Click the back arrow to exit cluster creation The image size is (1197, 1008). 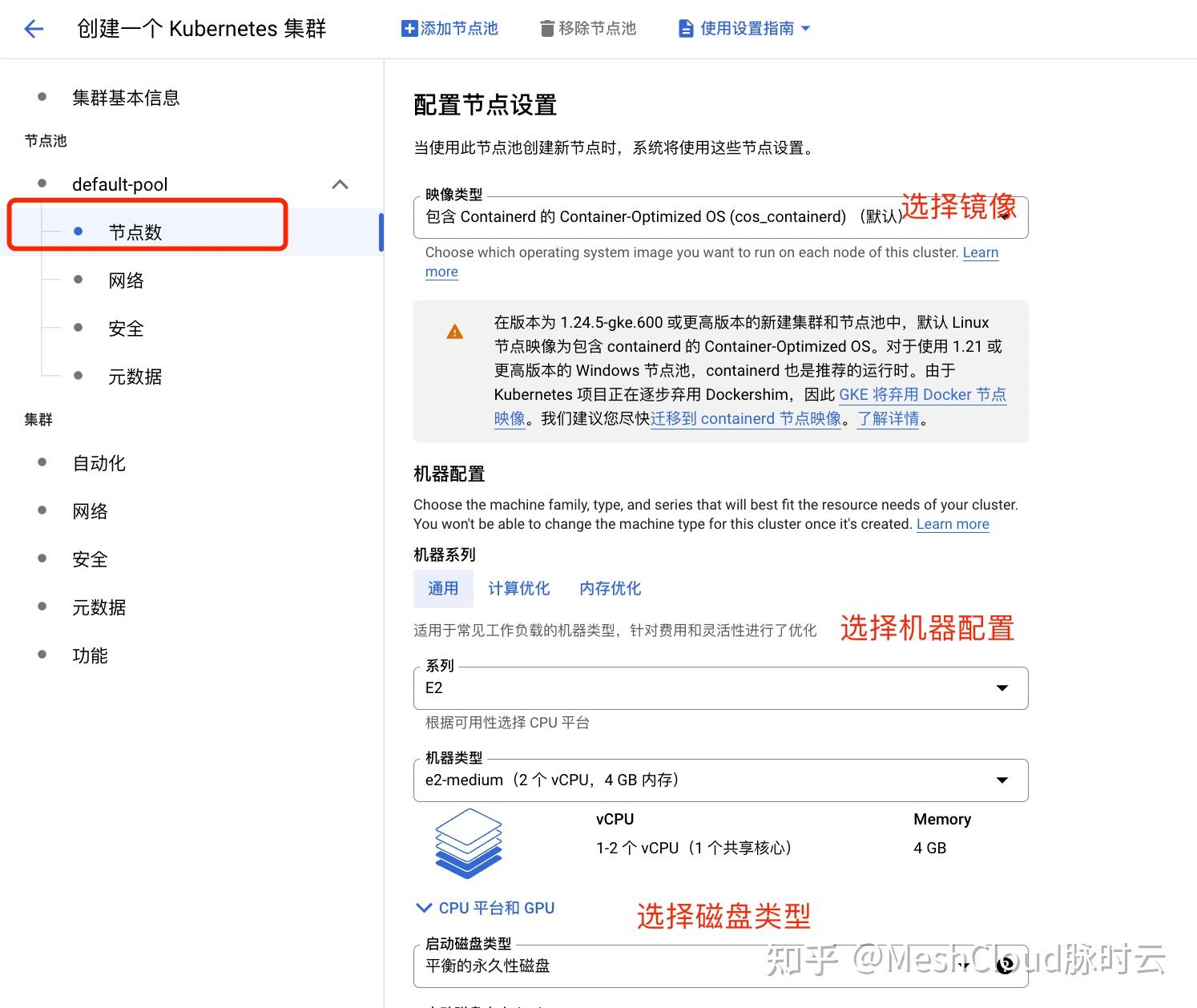pos(33,28)
